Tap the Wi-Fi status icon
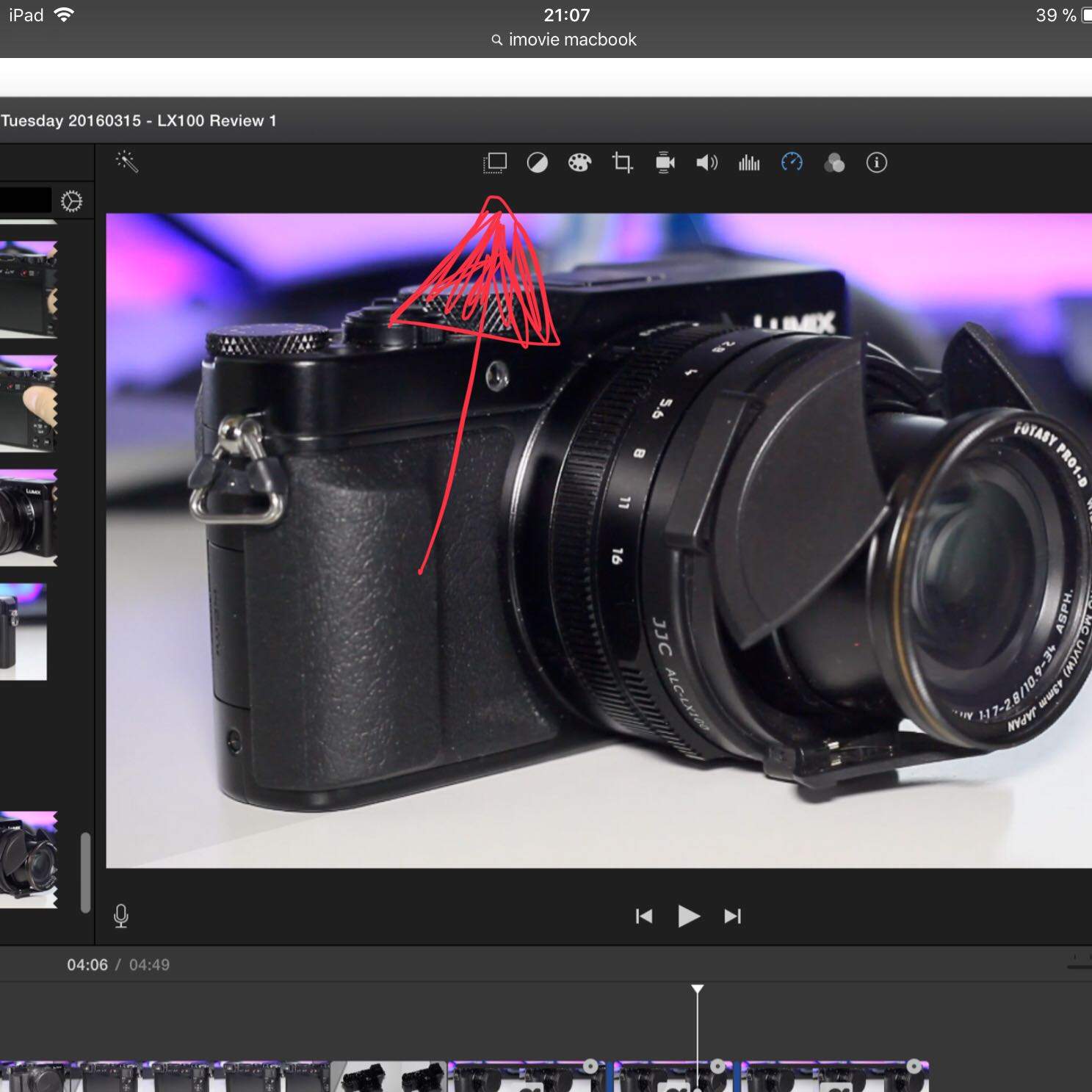The width and height of the screenshot is (1092, 1092). 65,15
